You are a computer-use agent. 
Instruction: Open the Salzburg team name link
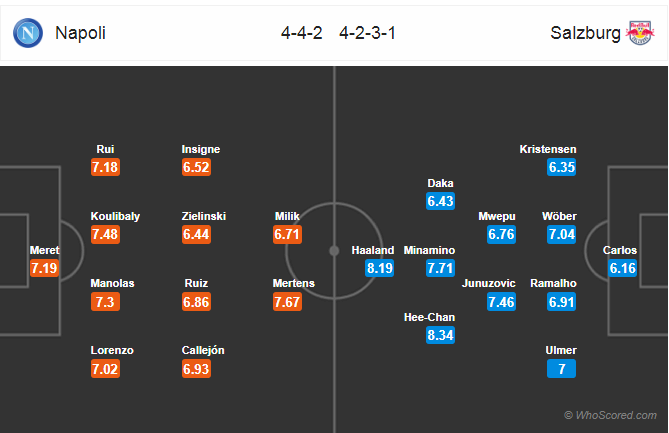tap(585, 33)
